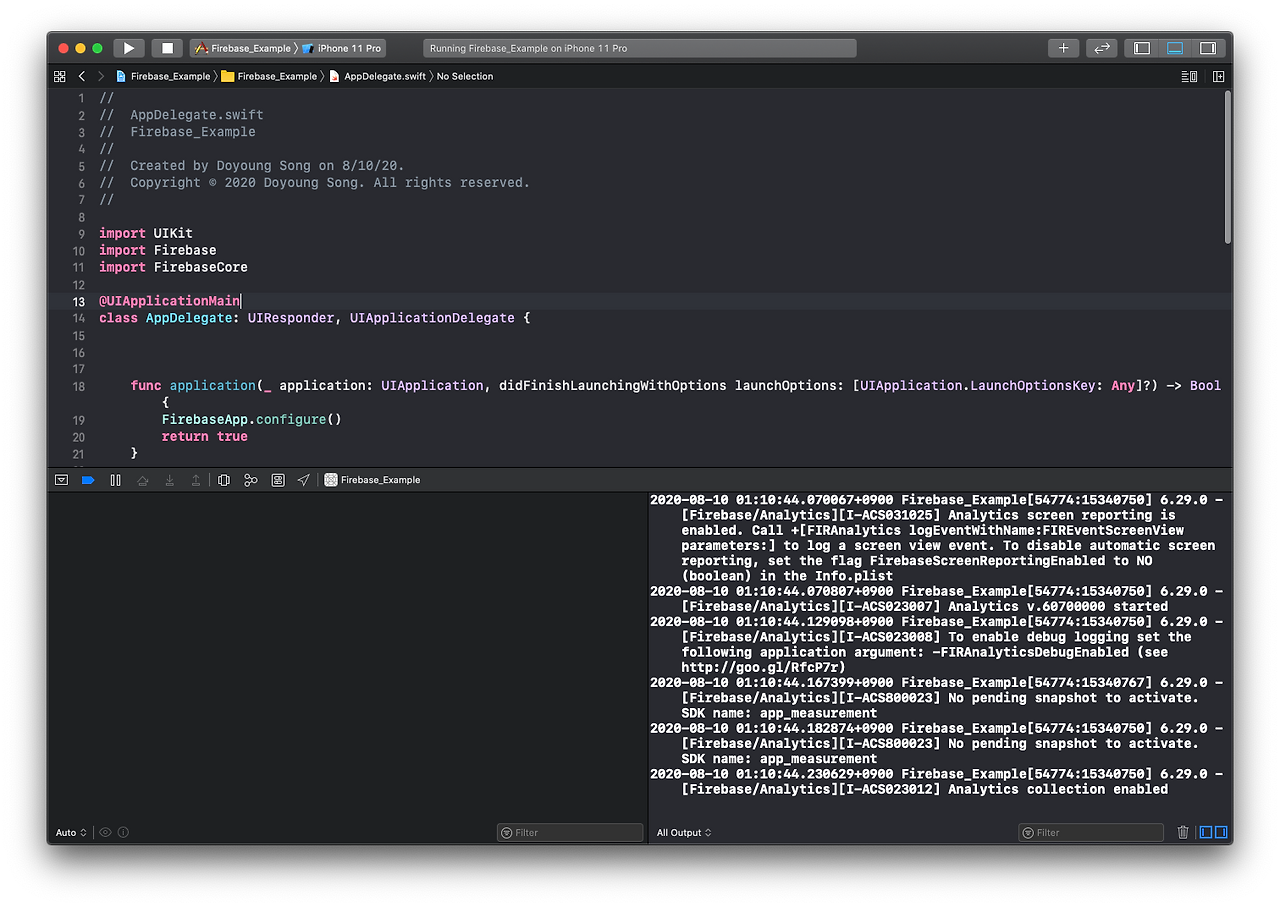The width and height of the screenshot is (1280, 907).
Task: Open the Firebase_Example folder breadcrumb
Action: (269, 76)
